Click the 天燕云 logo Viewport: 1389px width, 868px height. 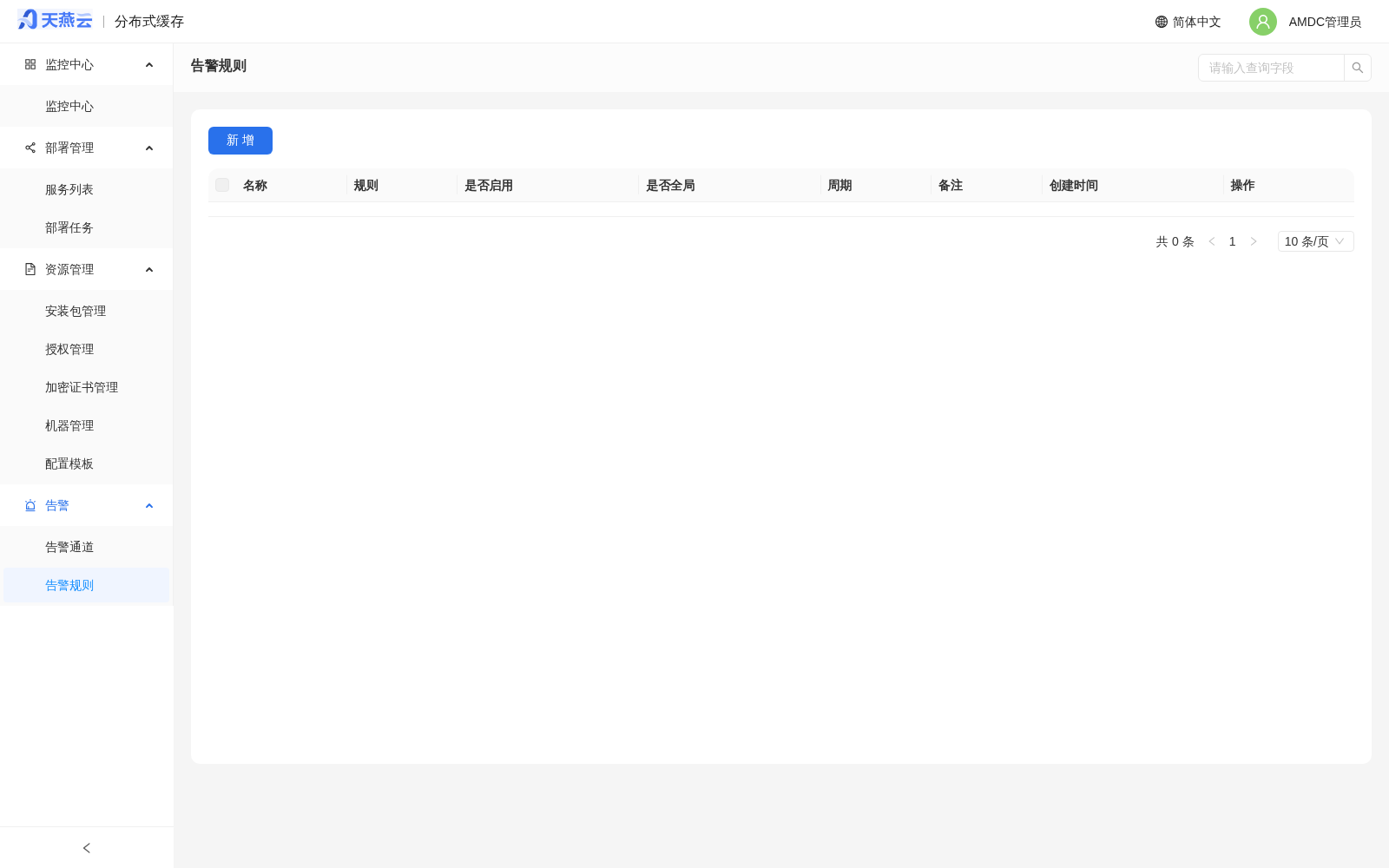click(x=55, y=20)
